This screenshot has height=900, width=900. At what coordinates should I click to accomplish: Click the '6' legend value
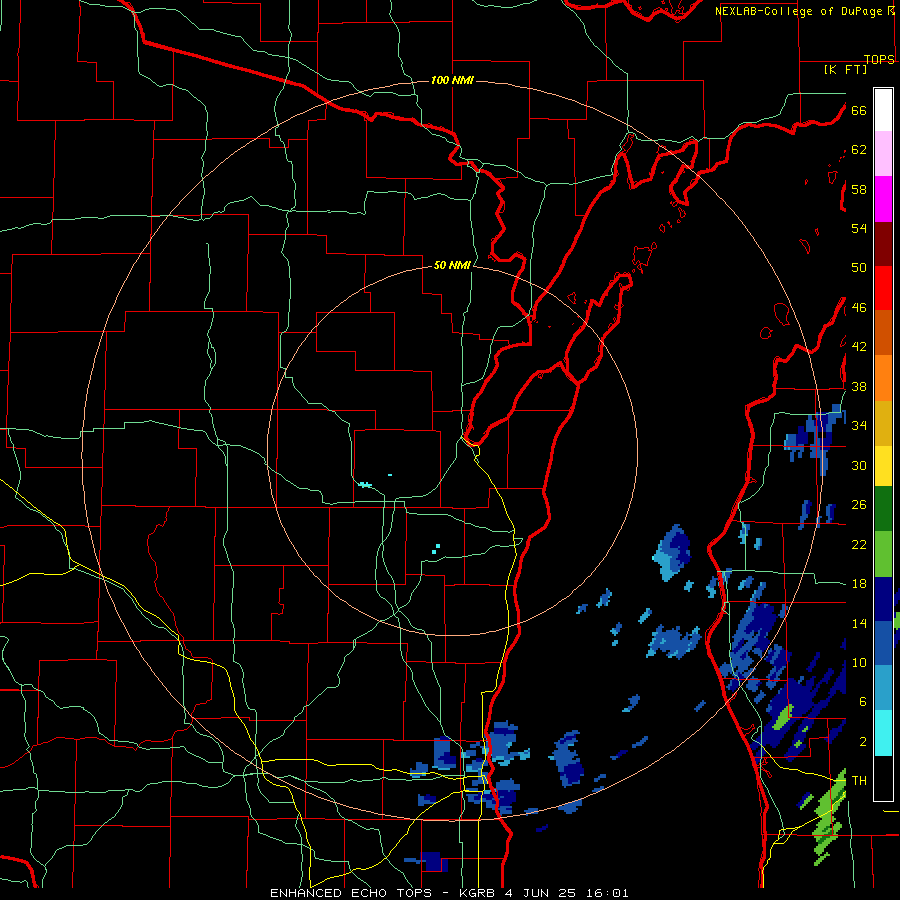coord(862,702)
